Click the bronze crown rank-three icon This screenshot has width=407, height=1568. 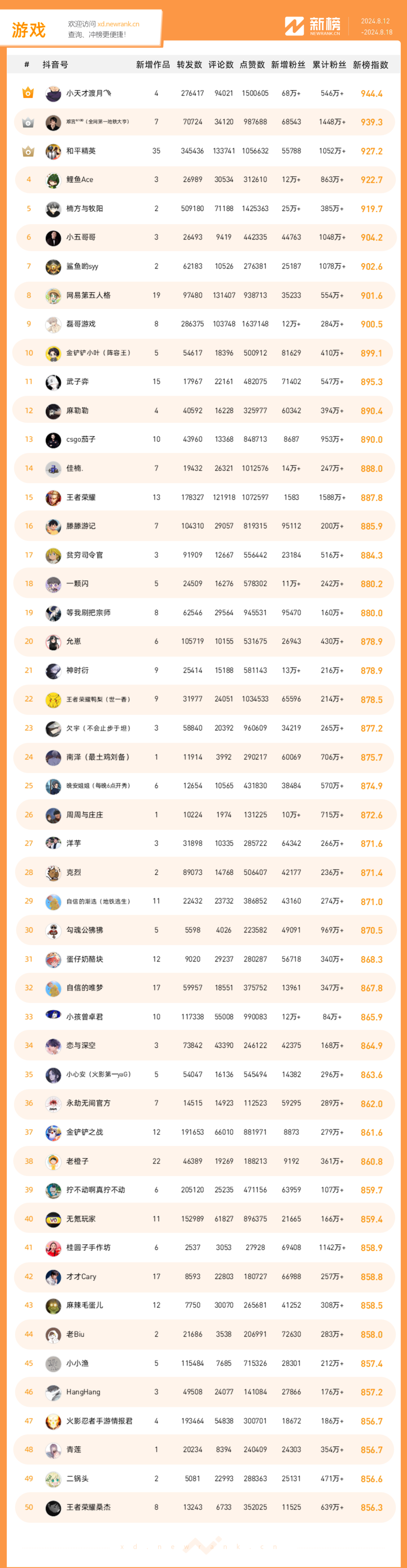28,151
